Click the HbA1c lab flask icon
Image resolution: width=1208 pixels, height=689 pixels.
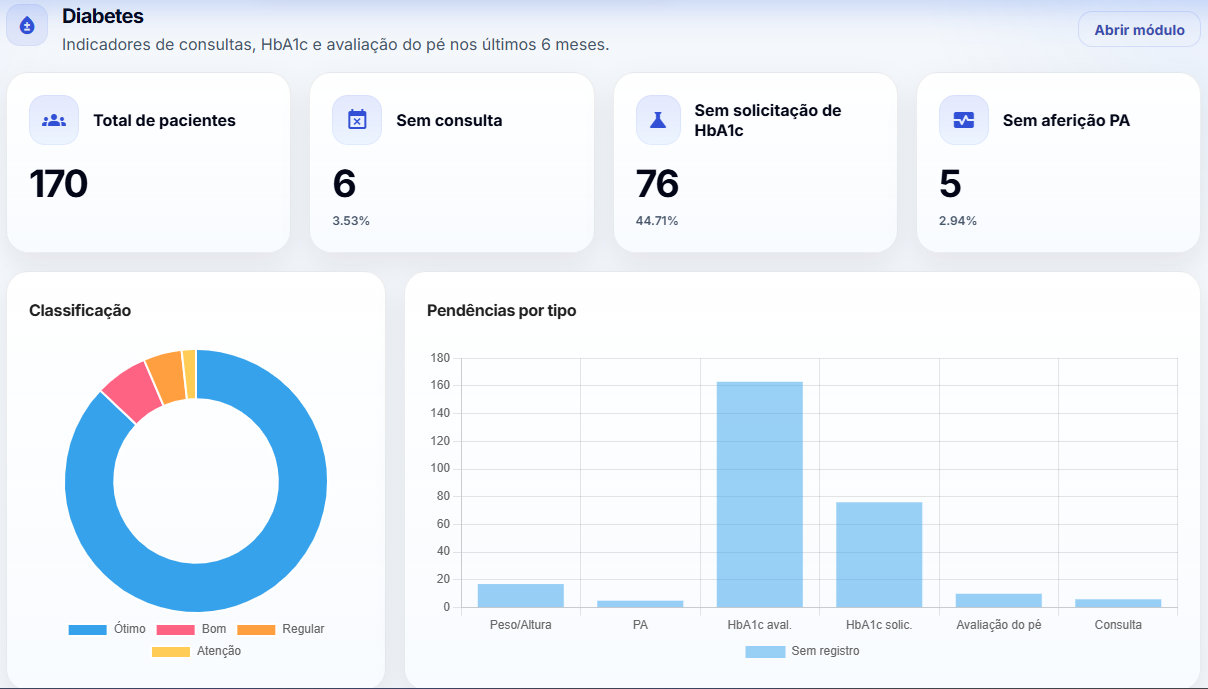[660, 120]
